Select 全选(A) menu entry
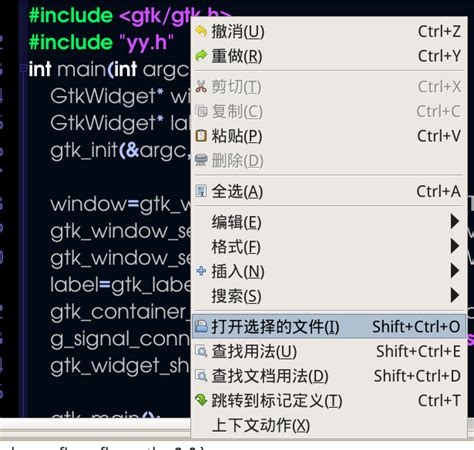 tap(329, 191)
